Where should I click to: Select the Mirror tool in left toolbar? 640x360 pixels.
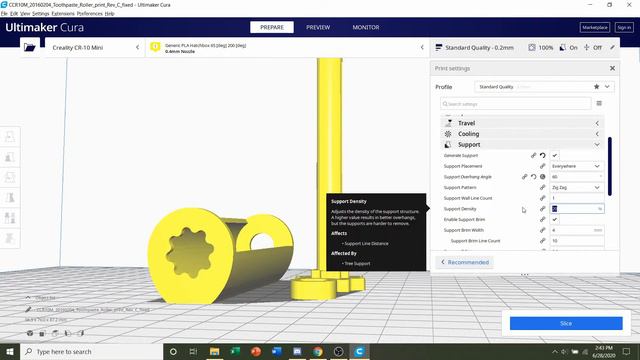pos(10,198)
